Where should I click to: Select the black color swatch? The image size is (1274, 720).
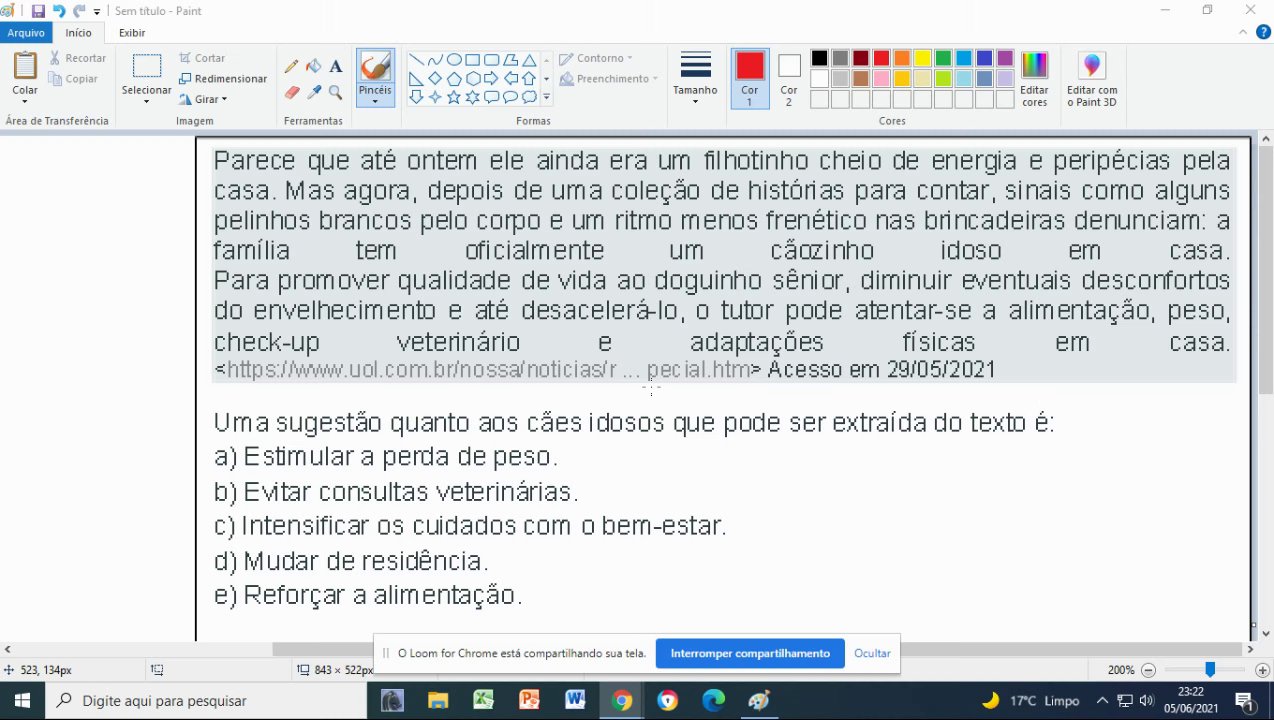[819, 58]
